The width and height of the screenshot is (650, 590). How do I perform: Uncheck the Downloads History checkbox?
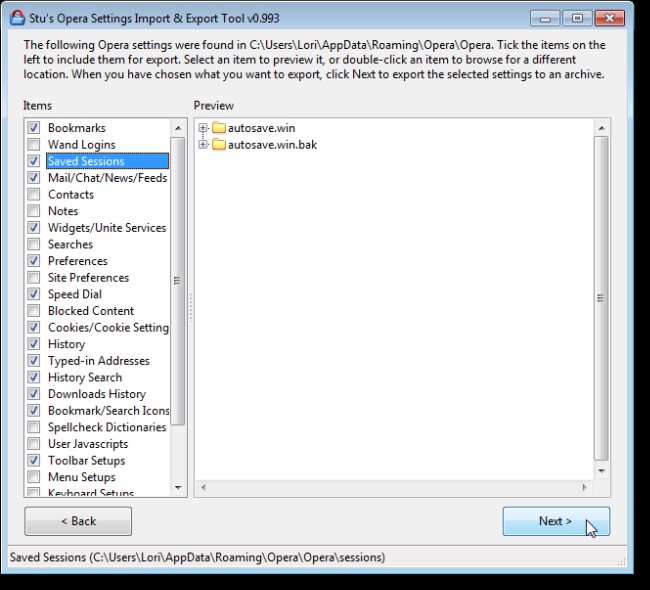[x=34, y=393]
